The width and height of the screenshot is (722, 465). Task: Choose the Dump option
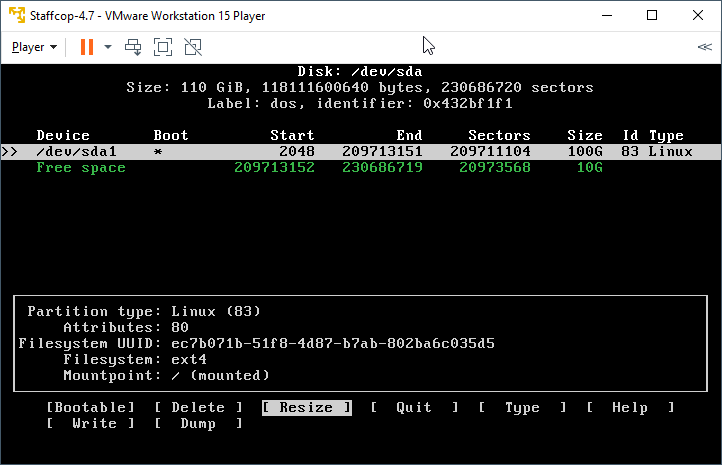coord(198,423)
